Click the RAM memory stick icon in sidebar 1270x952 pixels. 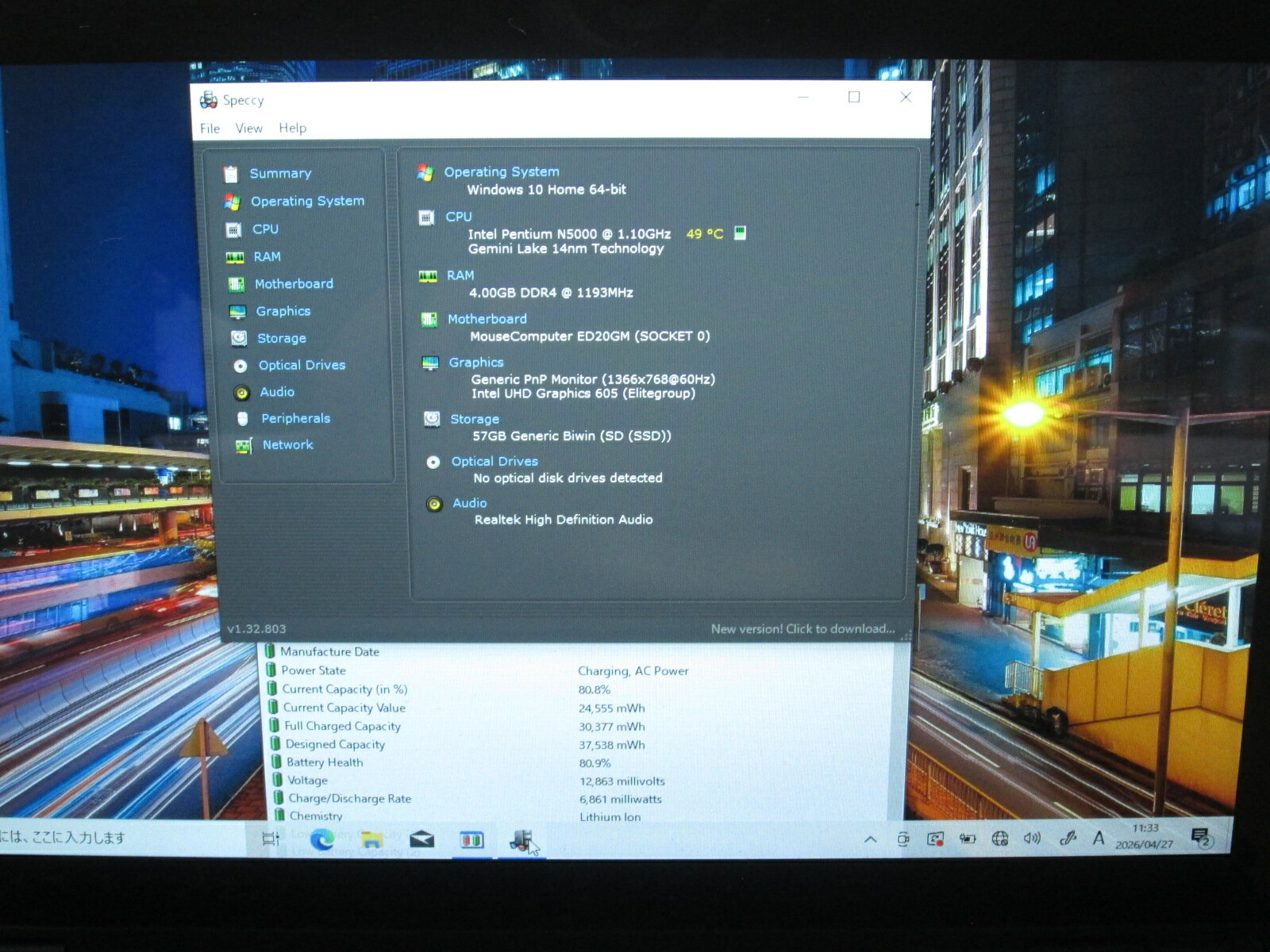235,257
